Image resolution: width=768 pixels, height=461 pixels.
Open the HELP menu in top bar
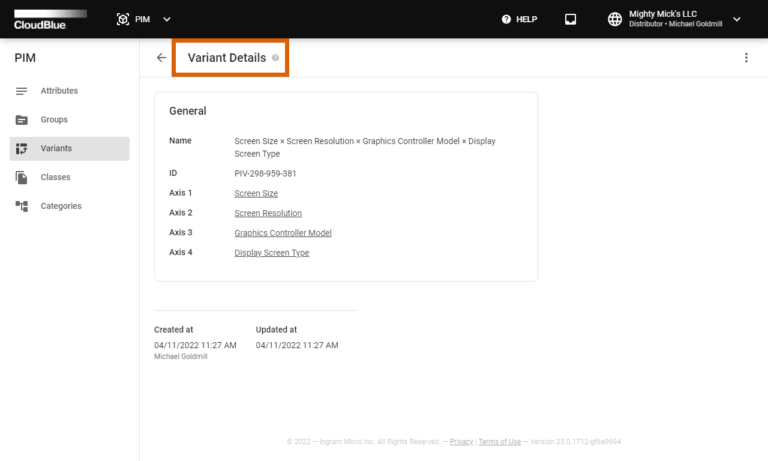(x=520, y=19)
